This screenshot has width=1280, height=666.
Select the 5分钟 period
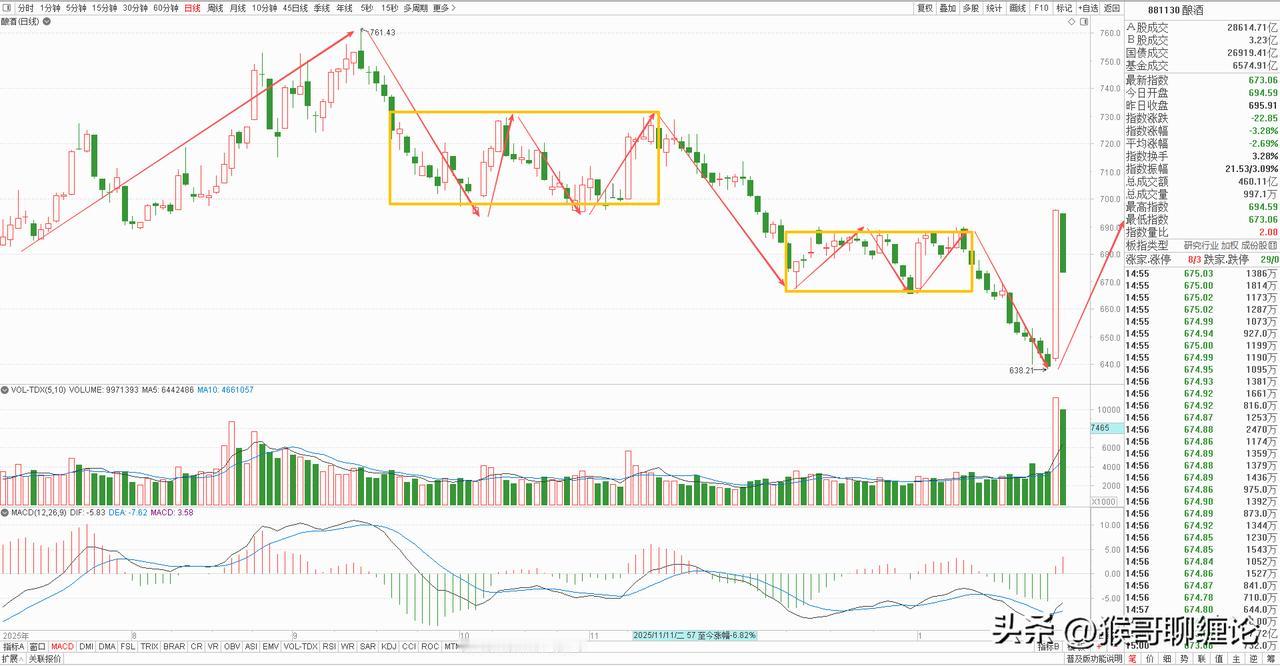click(76, 8)
